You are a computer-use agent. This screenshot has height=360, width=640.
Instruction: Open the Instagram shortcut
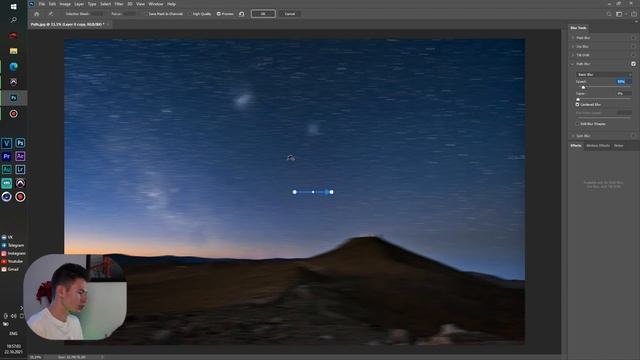tap(13, 253)
